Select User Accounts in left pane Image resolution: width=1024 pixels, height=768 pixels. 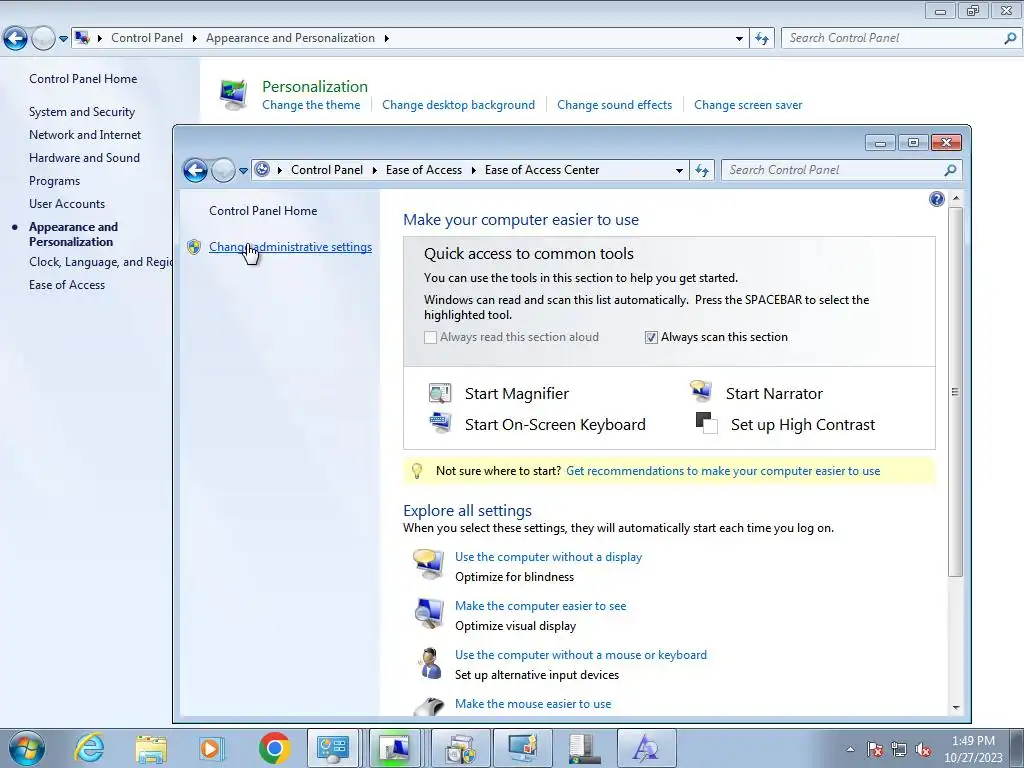point(67,204)
